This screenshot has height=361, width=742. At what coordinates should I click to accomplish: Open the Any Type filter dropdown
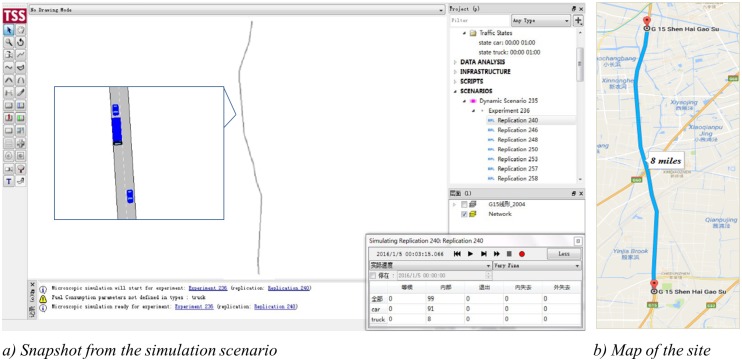pos(541,21)
